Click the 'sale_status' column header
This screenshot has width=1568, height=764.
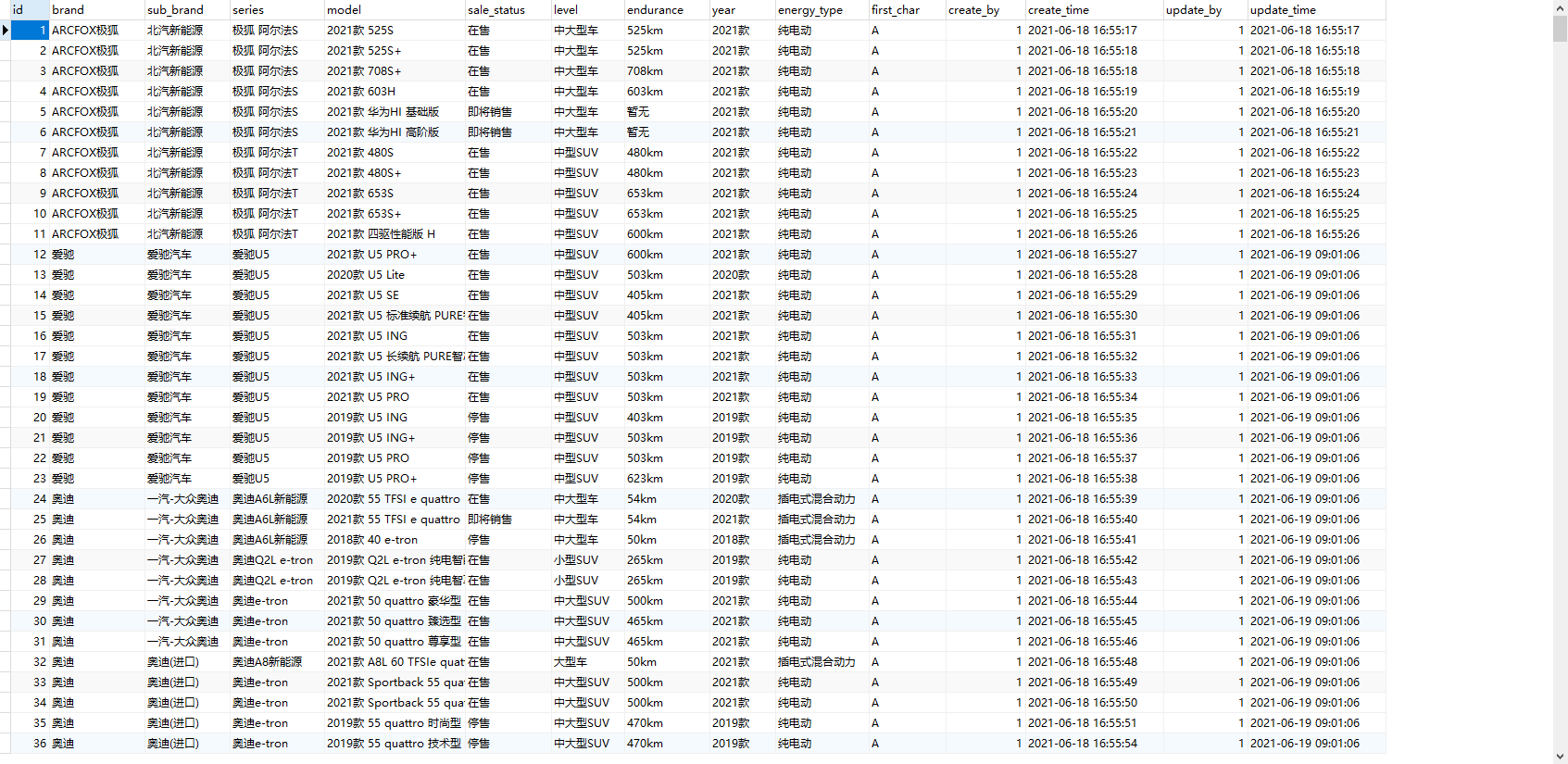coord(508,10)
